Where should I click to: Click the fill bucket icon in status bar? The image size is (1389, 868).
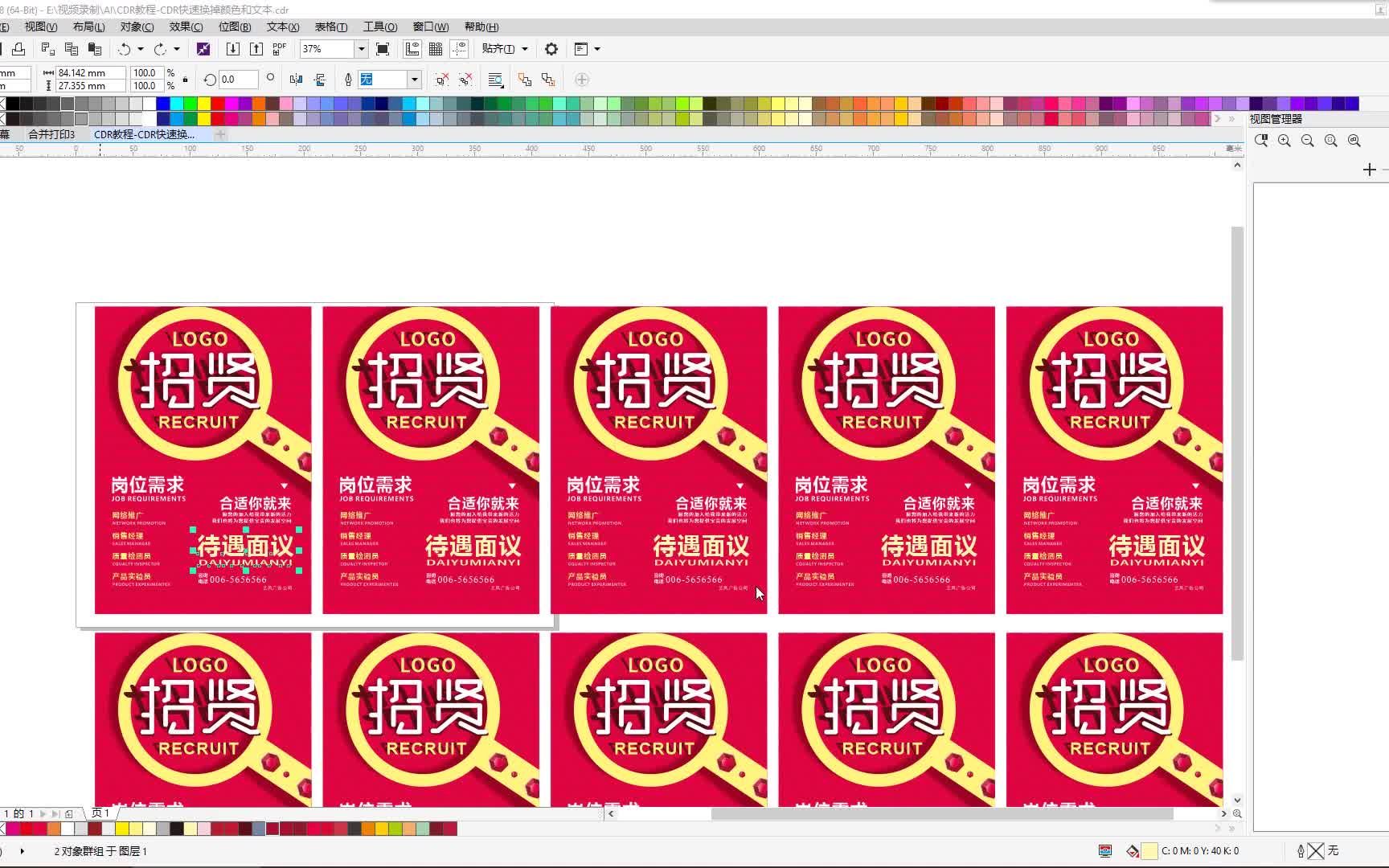[x=1133, y=850]
